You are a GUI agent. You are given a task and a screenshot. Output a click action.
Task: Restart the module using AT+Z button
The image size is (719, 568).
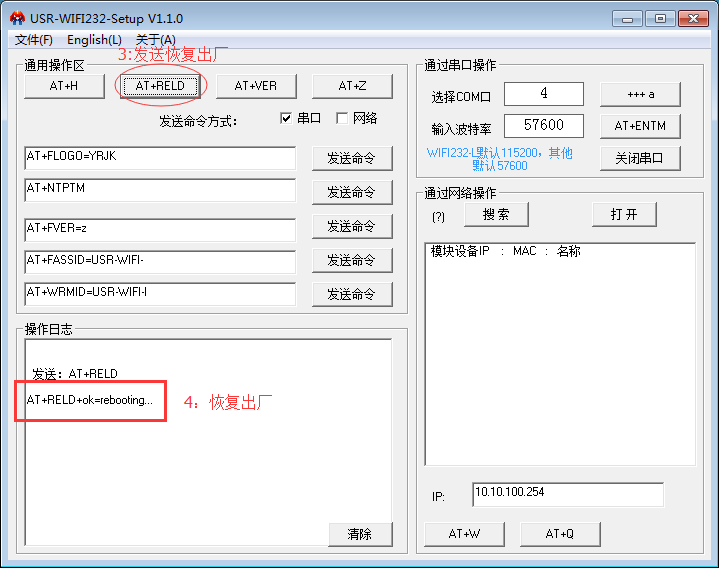coord(352,86)
